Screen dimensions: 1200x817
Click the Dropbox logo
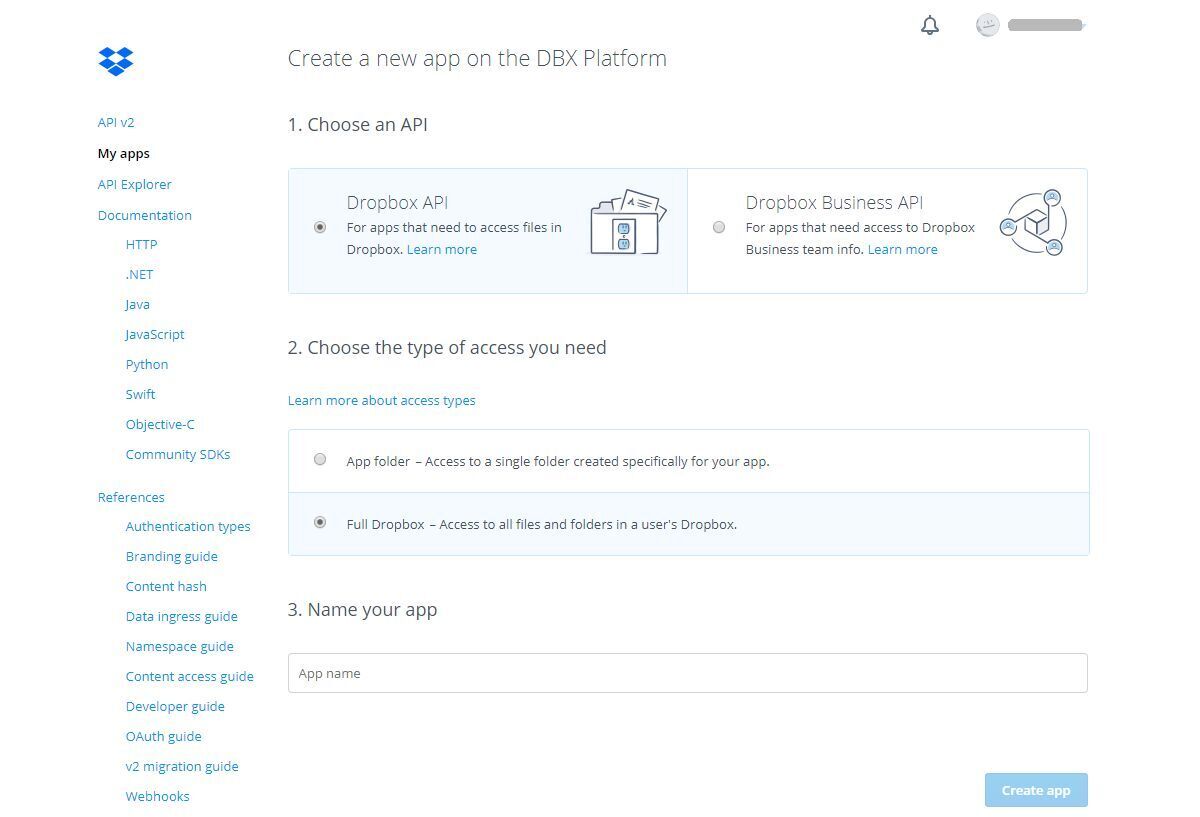click(x=115, y=61)
